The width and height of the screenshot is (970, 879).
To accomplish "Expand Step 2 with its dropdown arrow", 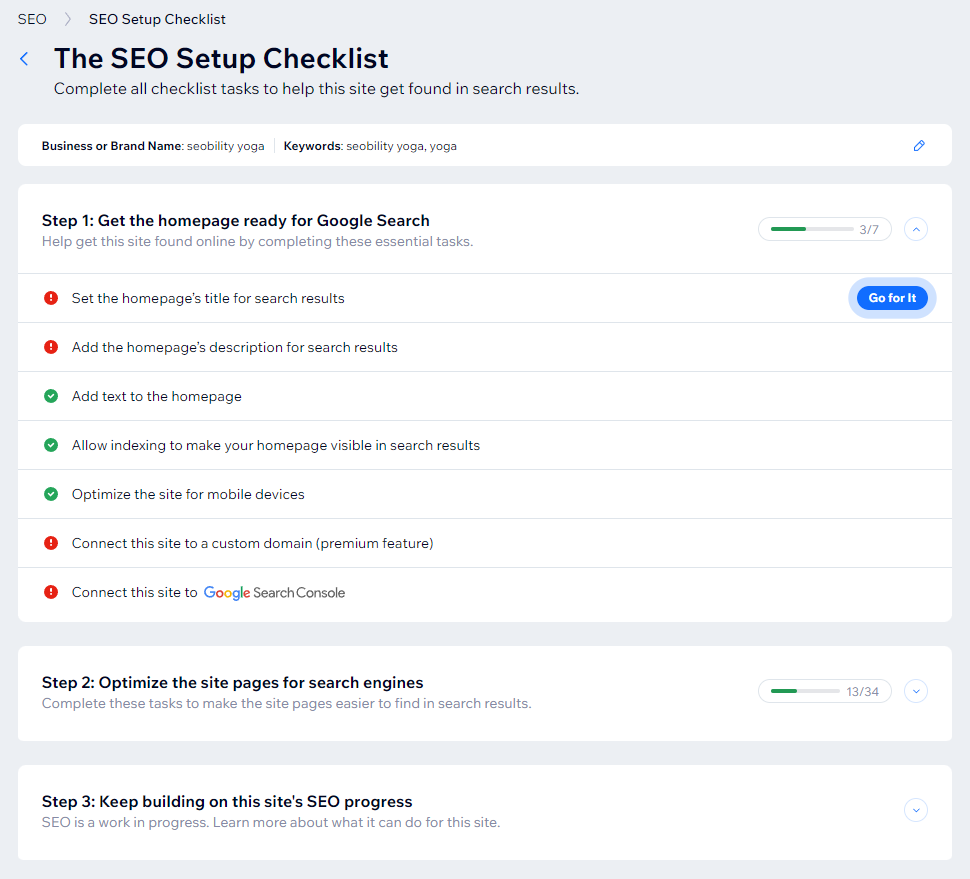I will (915, 691).
